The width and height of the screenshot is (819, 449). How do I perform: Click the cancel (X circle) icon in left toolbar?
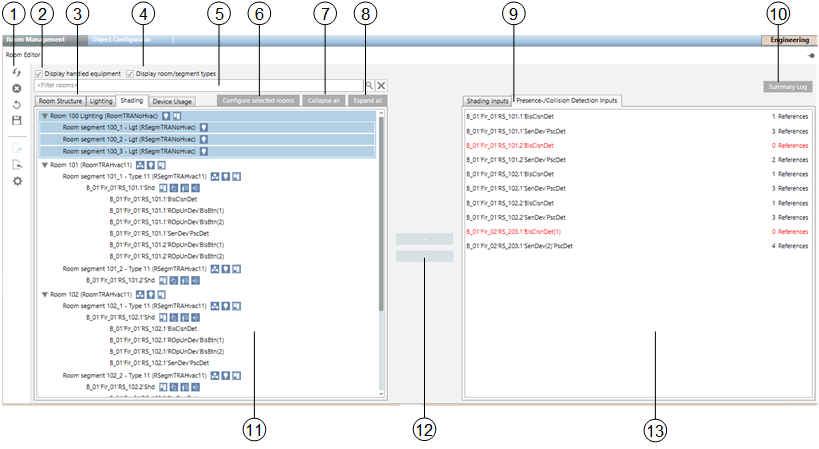point(16,89)
